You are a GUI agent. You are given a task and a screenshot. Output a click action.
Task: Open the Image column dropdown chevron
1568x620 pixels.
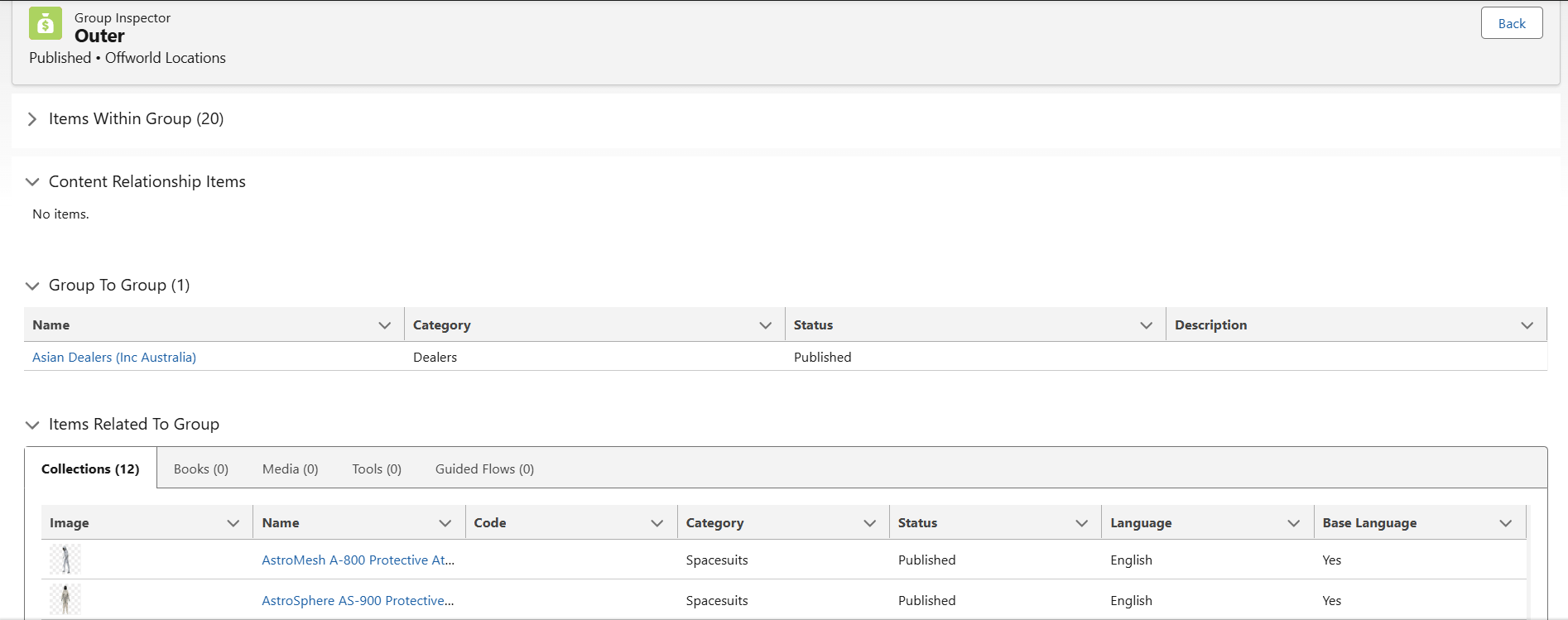(233, 523)
